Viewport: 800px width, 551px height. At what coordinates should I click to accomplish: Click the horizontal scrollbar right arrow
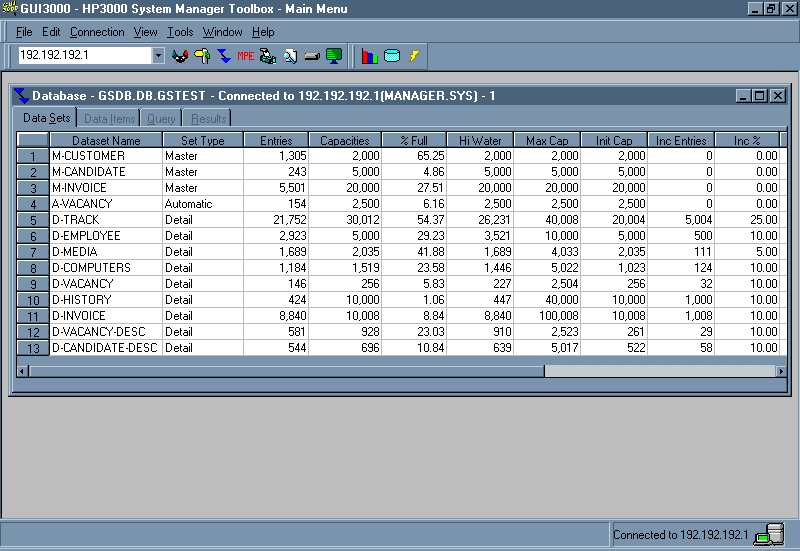click(x=781, y=371)
